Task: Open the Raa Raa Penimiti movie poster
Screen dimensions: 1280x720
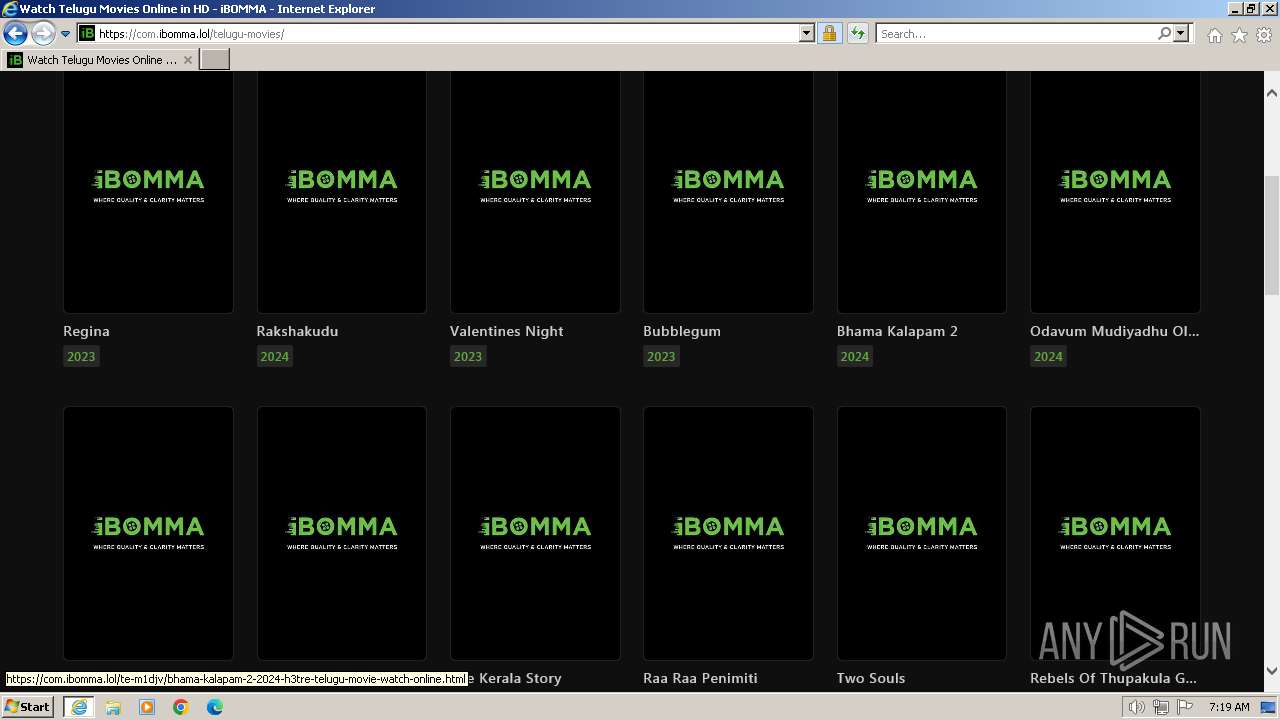Action: click(x=728, y=533)
